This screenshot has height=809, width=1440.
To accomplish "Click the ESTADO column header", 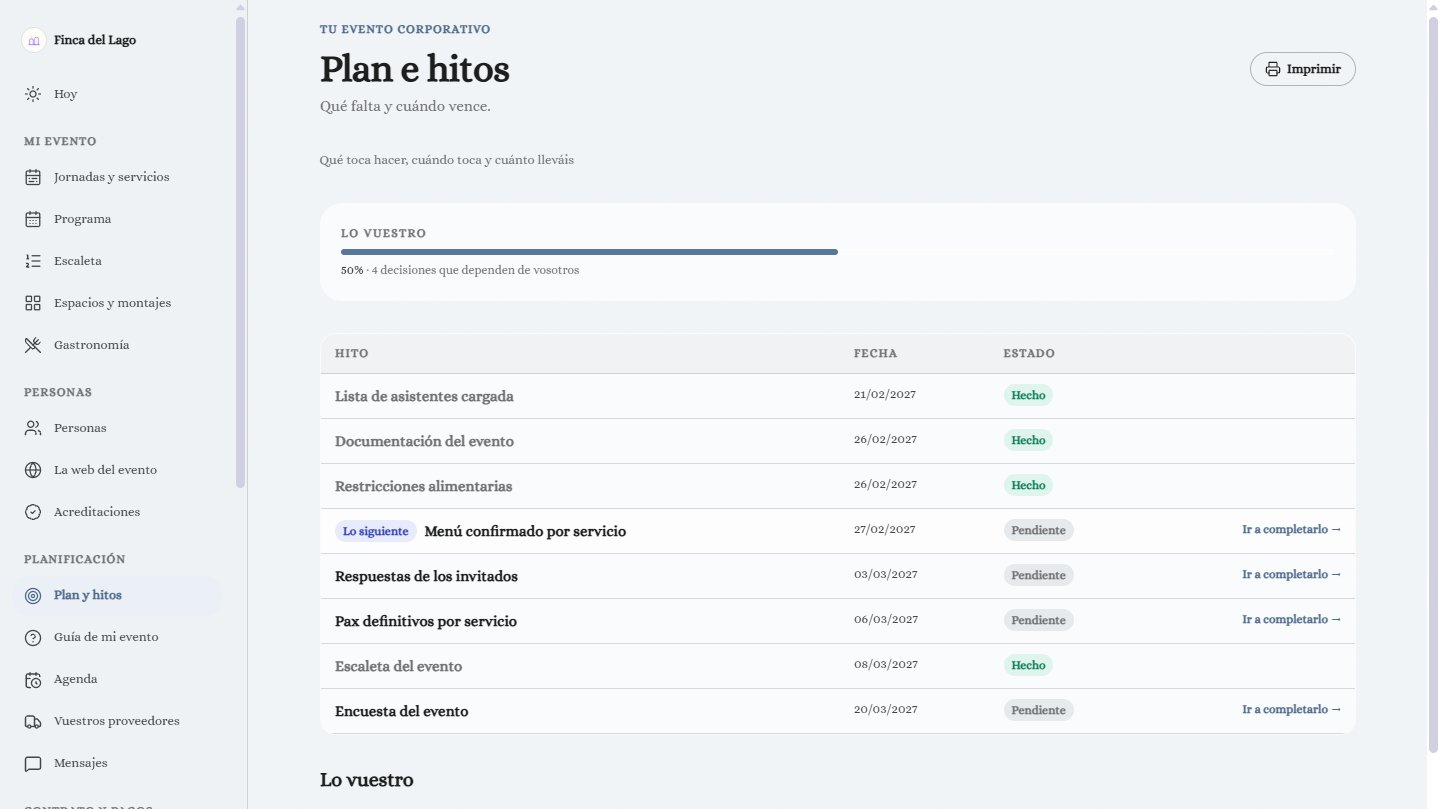I will (1029, 354).
